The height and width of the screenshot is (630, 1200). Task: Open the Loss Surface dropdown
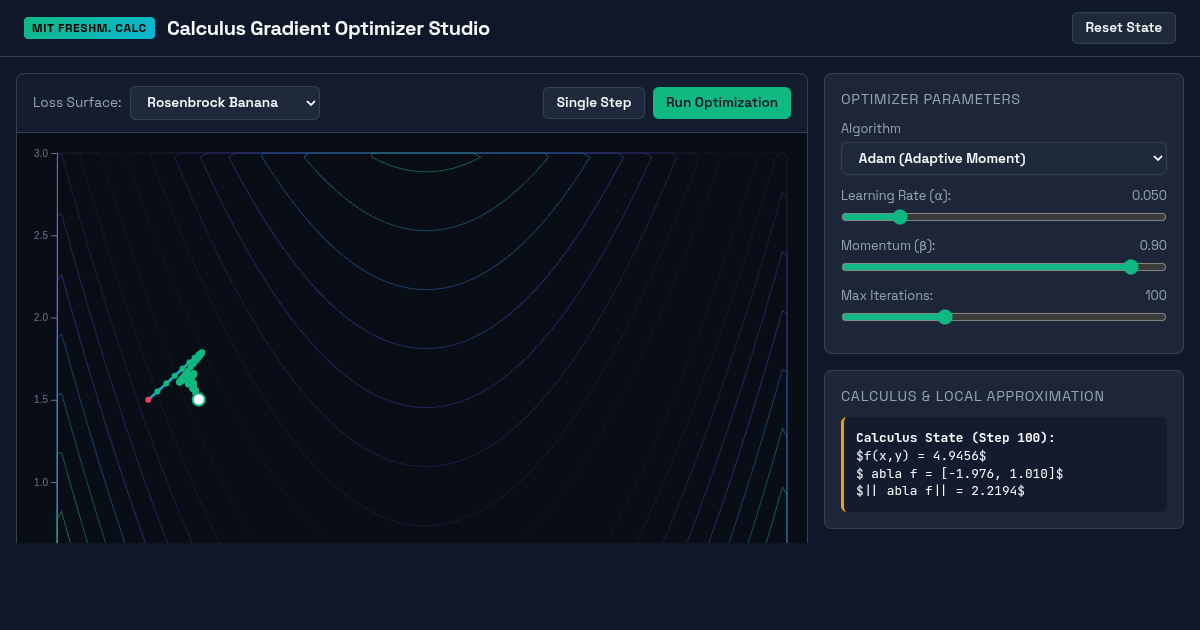pyautogui.click(x=225, y=103)
